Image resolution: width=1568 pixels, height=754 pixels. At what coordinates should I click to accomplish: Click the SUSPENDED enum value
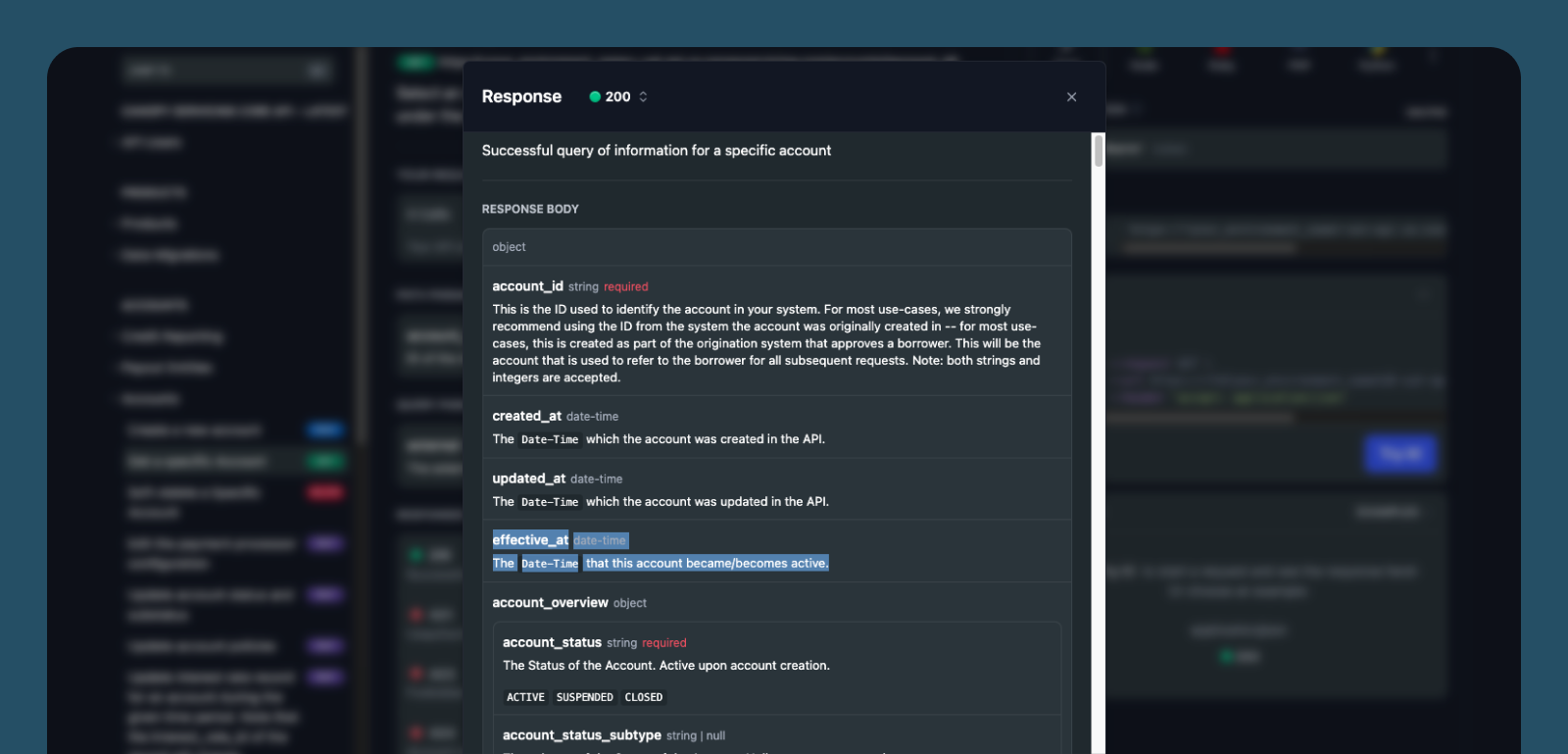(x=584, y=697)
